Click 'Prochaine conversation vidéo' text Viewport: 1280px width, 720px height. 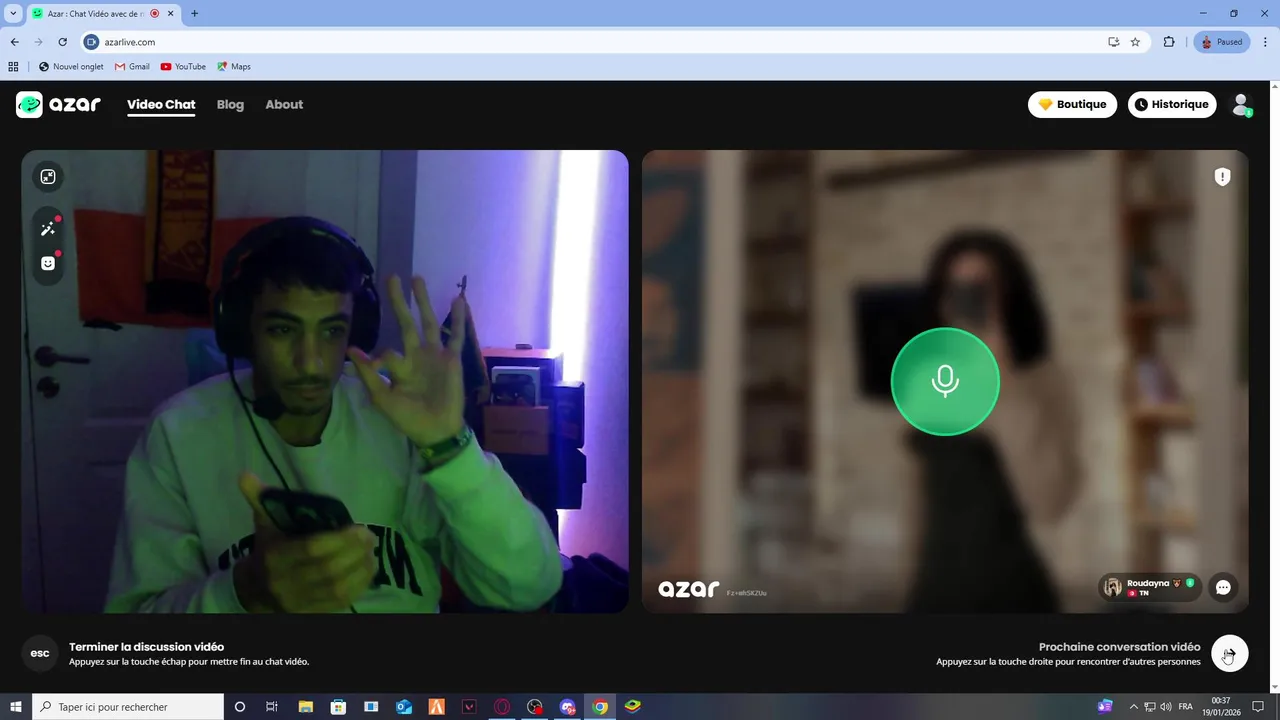click(x=1119, y=647)
